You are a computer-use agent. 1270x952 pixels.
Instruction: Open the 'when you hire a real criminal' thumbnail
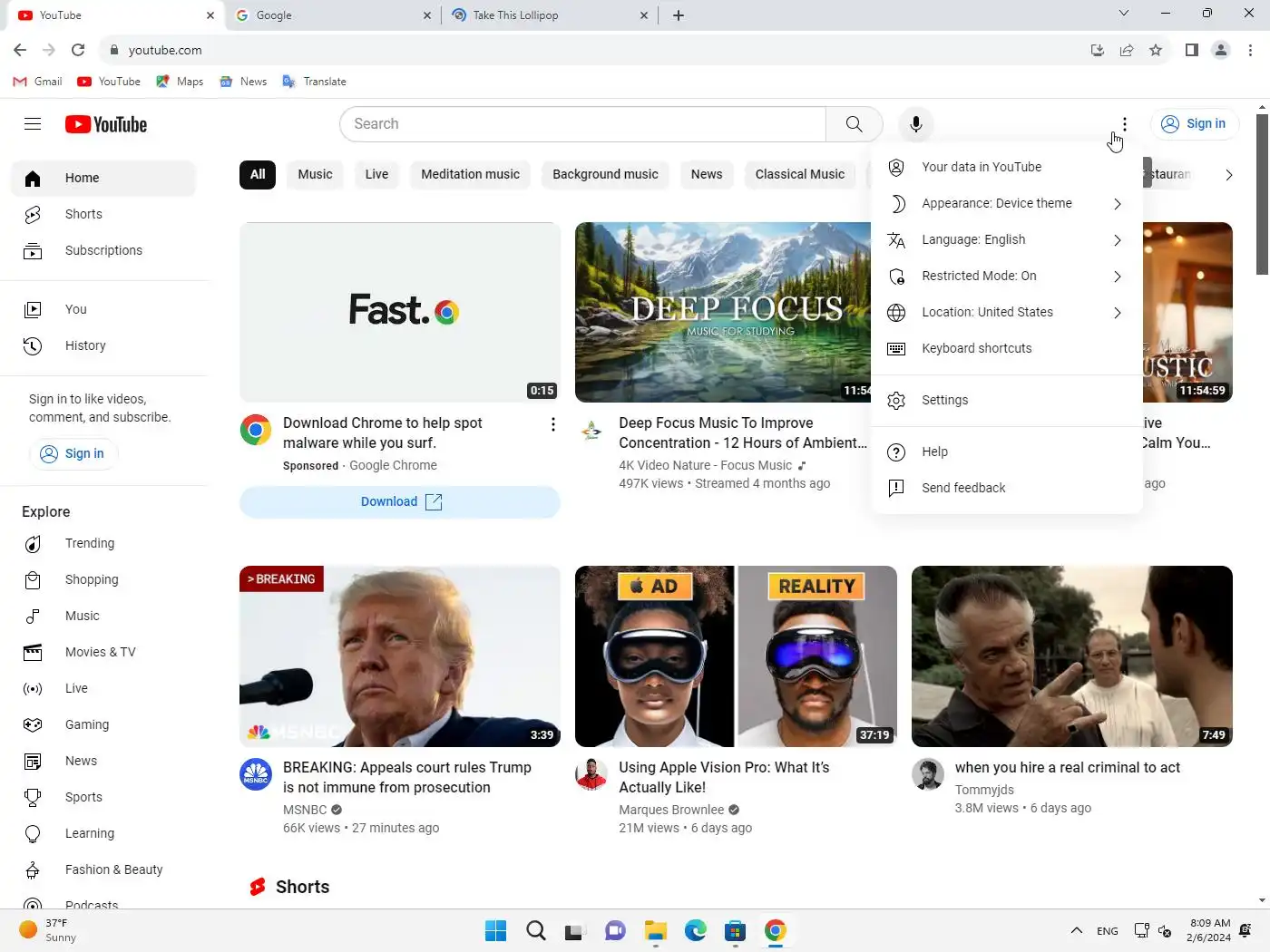tap(1072, 656)
